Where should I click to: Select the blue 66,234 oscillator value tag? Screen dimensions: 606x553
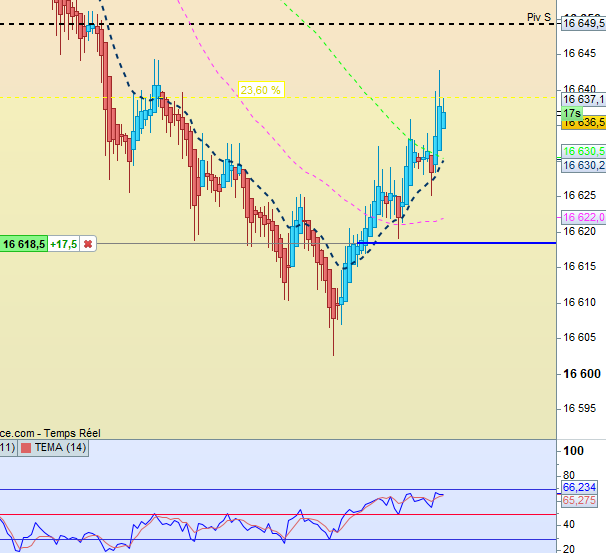[x=579, y=487]
